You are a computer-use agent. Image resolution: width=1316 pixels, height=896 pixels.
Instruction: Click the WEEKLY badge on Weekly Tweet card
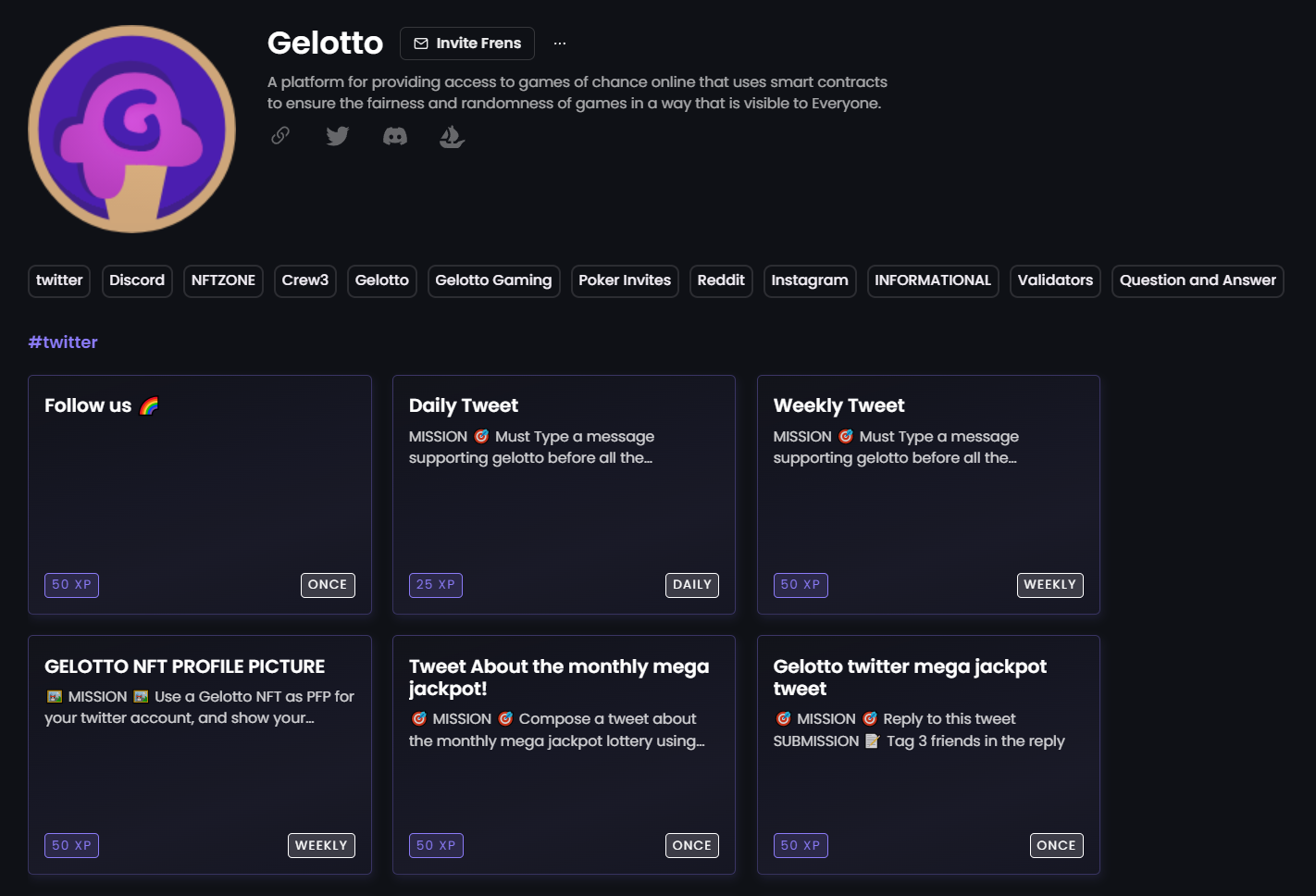tap(1050, 584)
